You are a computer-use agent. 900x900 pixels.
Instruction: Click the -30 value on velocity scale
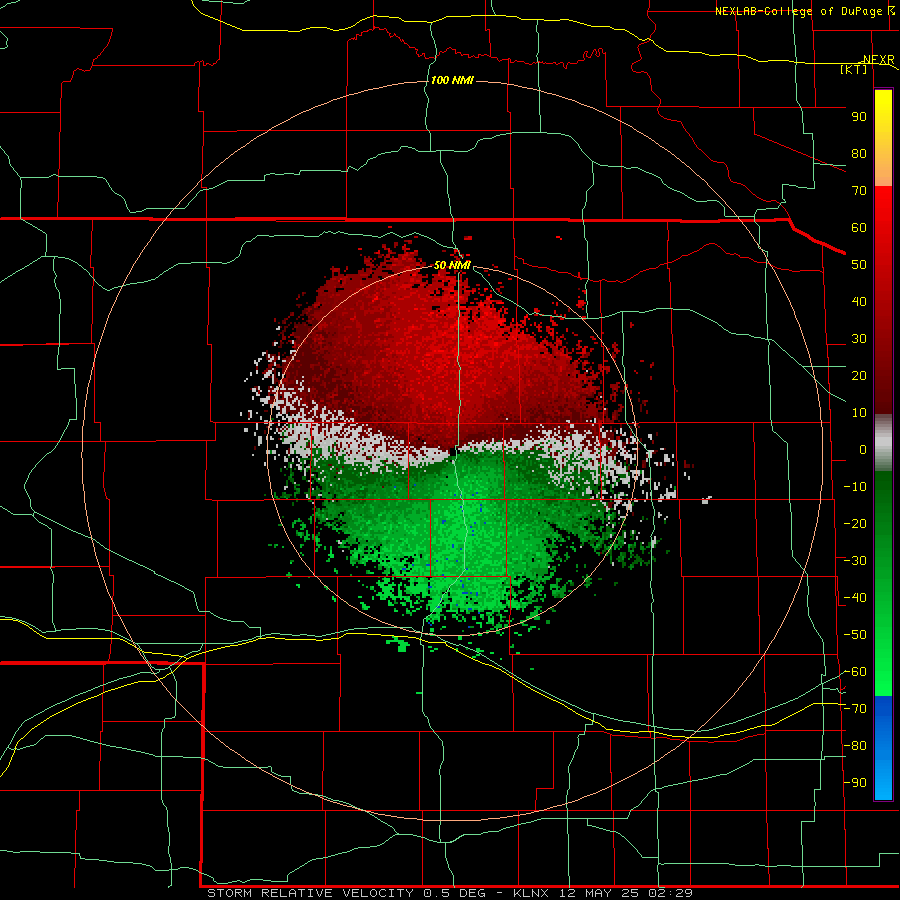tap(855, 561)
